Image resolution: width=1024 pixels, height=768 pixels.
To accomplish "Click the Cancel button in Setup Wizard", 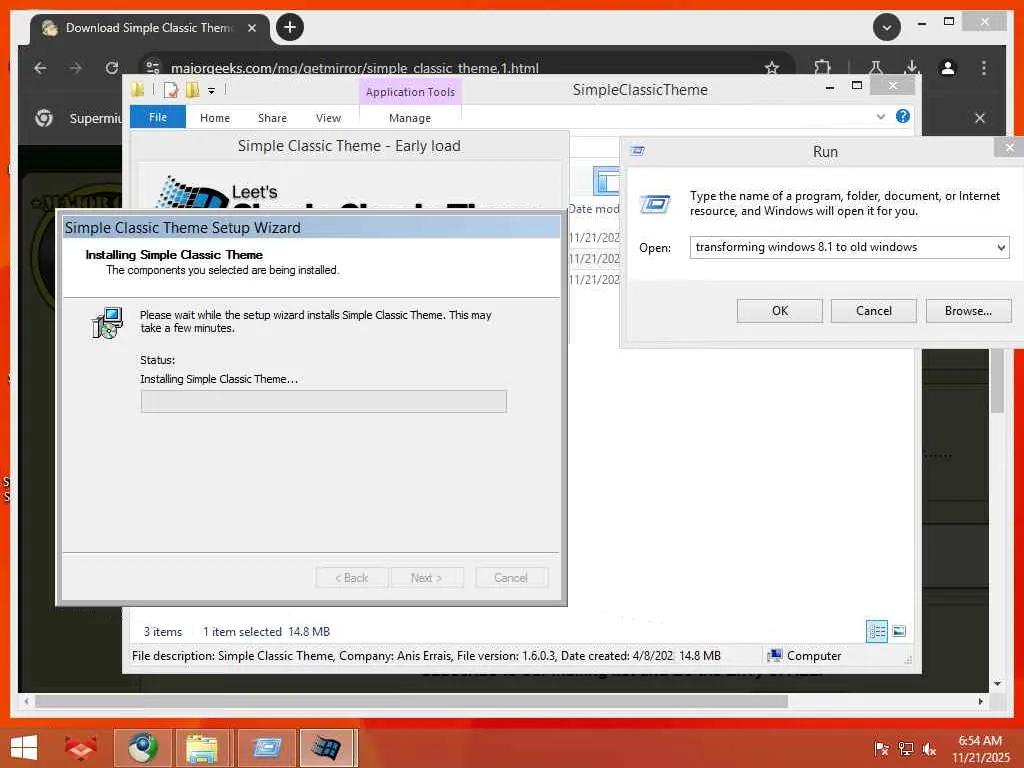I will [511, 578].
